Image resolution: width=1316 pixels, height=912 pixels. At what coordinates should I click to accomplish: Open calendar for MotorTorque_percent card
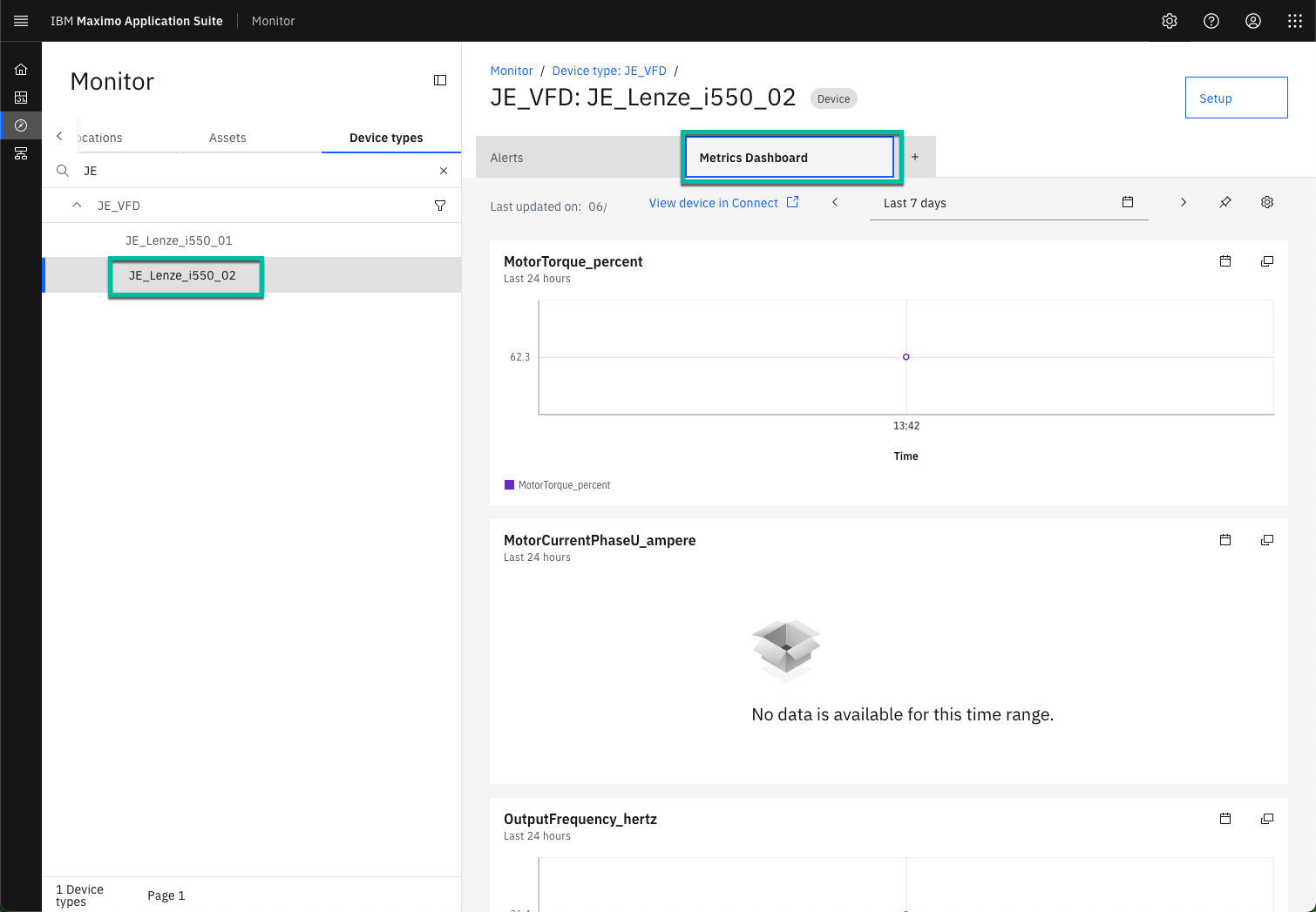pyautogui.click(x=1225, y=261)
